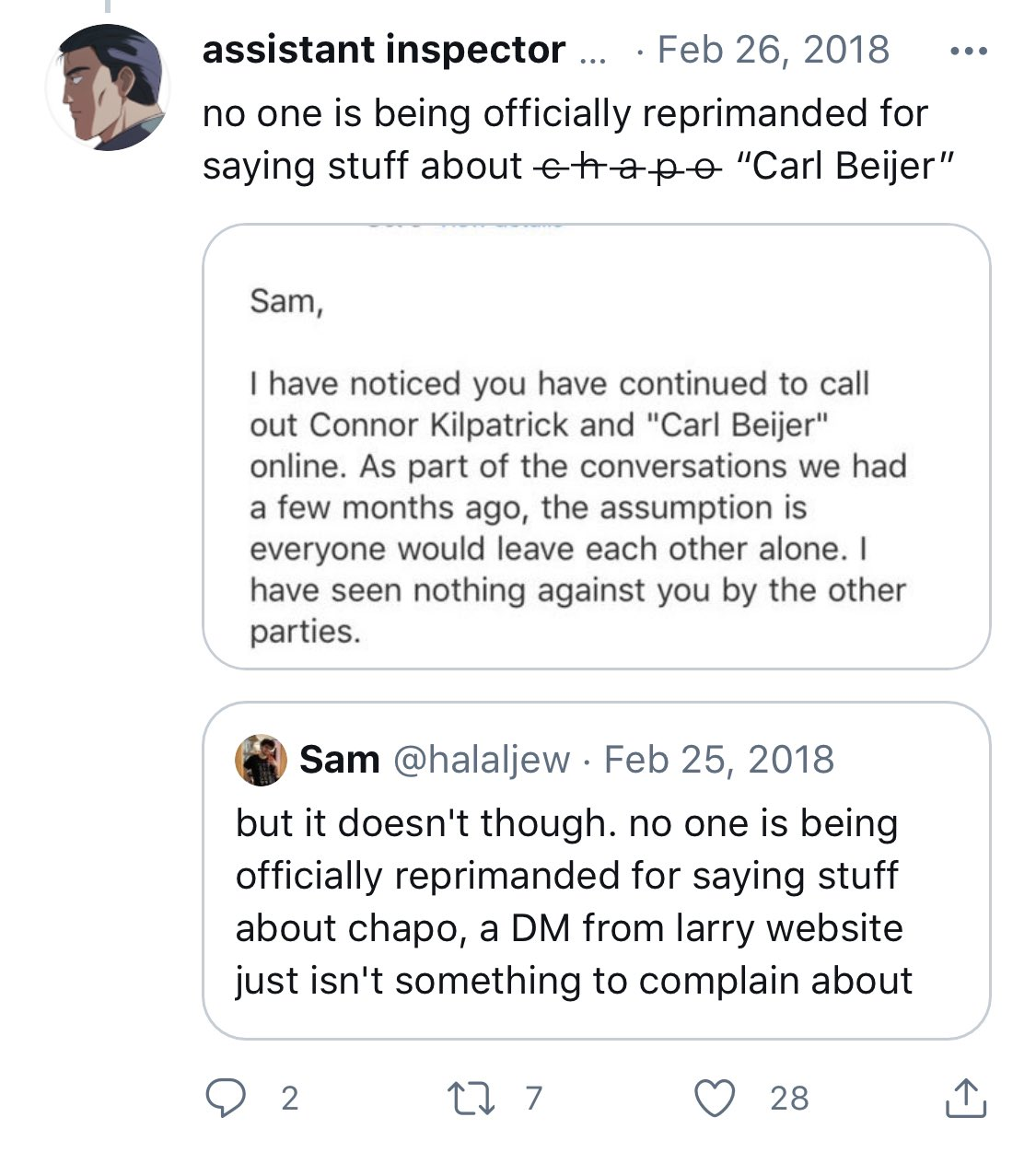The width and height of the screenshot is (1036, 1152).
Task: Open the three-dot more options menu
Action: (969, 52)
